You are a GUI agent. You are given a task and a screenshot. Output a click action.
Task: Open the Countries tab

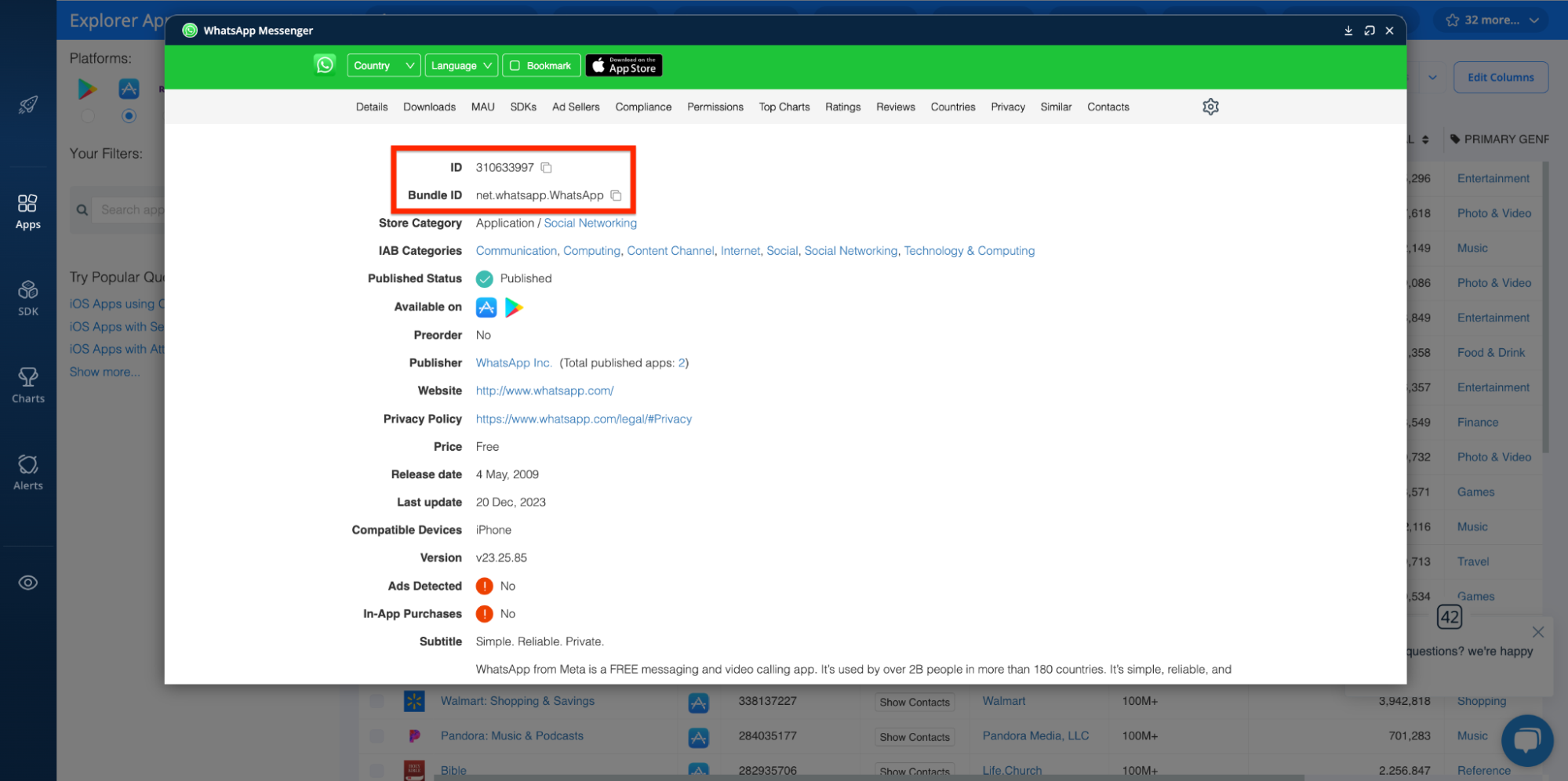952,107
